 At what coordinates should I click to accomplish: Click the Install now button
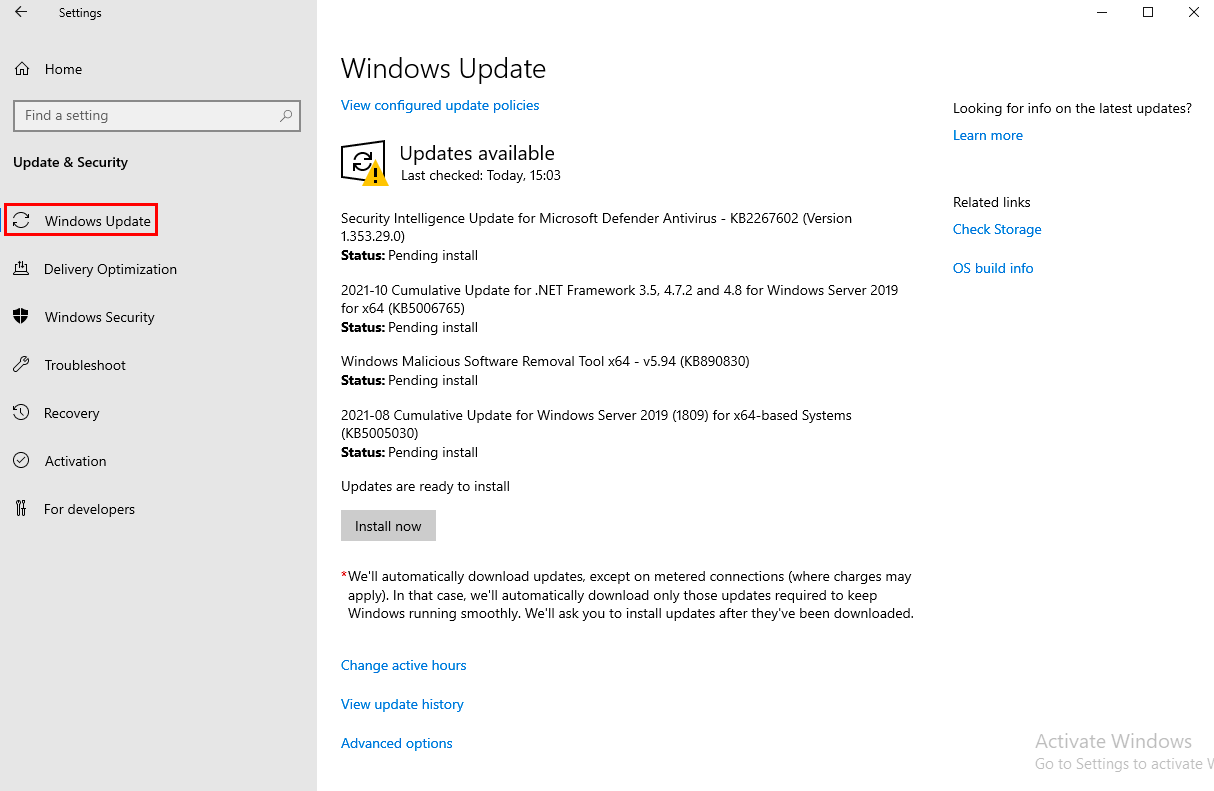pos(388,526)
